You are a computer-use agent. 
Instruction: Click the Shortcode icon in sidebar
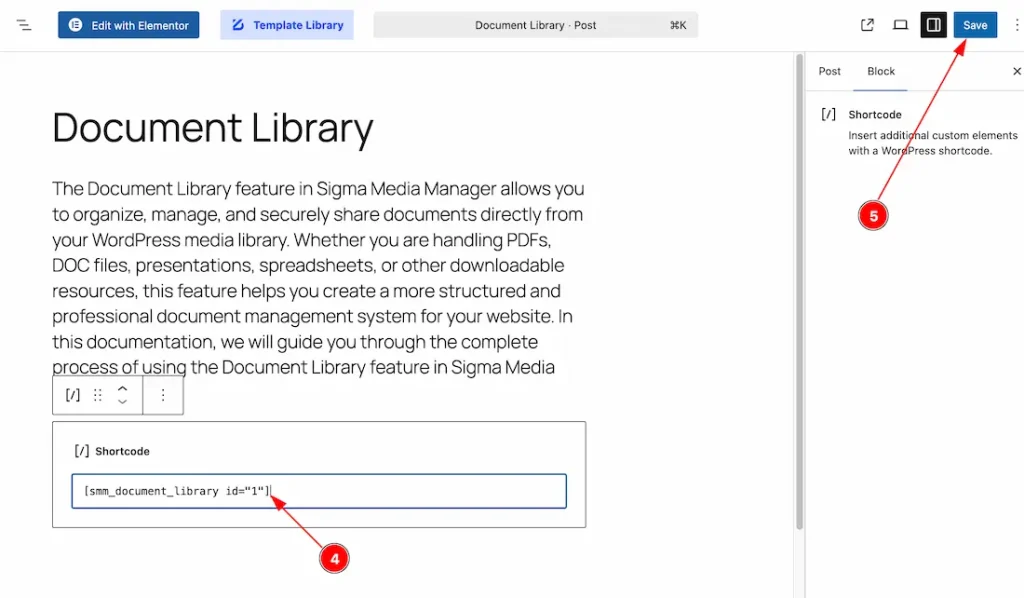click(828, 114)
